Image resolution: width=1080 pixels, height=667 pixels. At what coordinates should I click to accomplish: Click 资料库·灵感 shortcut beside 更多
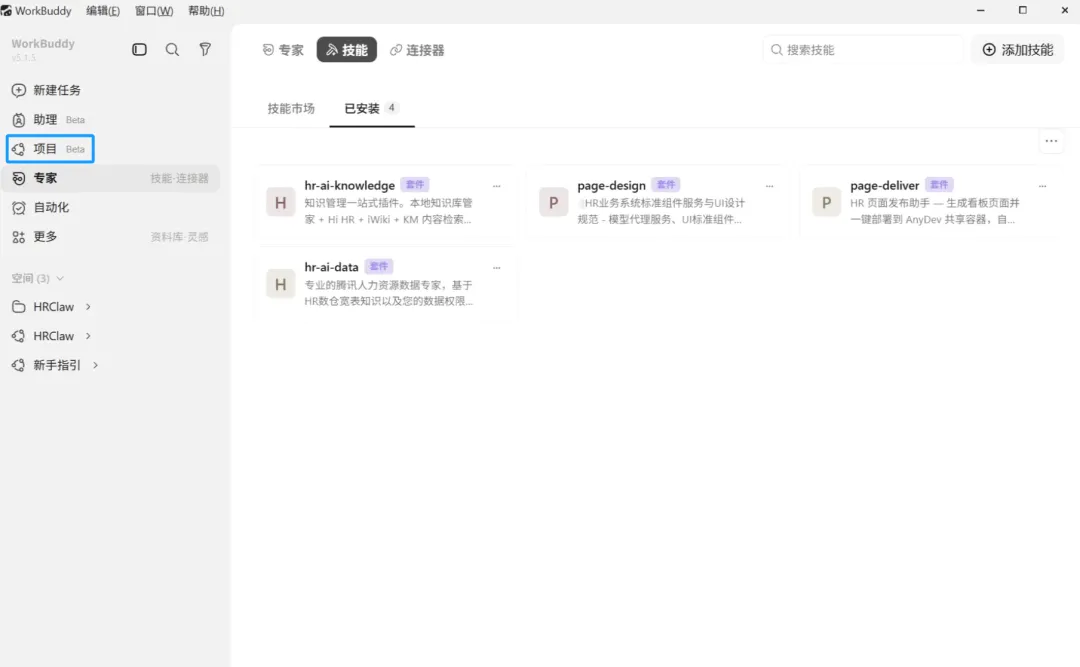pos(179,237)
